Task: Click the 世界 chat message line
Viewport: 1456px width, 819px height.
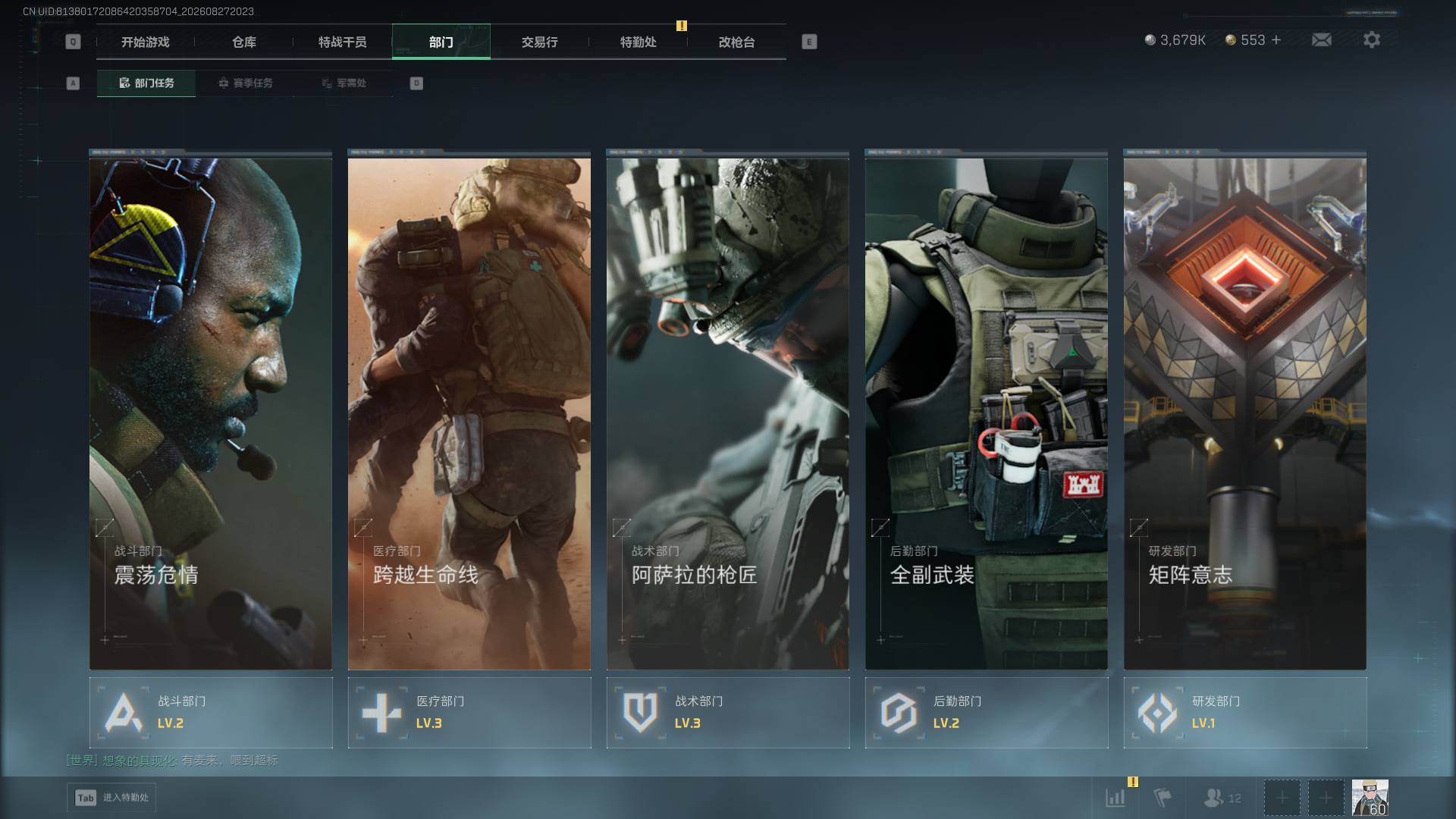Action: pos(173,761)
